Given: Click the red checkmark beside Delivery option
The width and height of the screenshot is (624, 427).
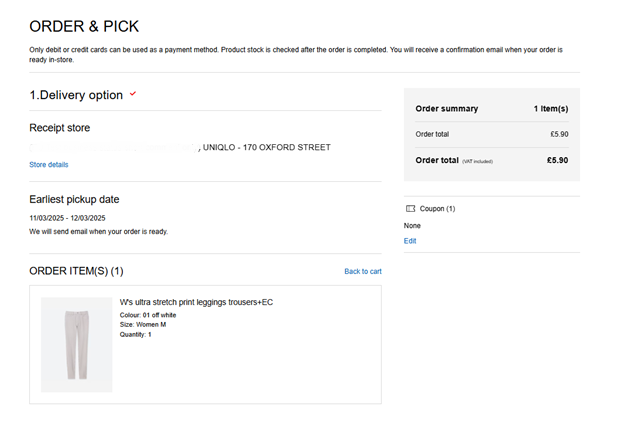Looking at the screenshot, I should (133, 94).
